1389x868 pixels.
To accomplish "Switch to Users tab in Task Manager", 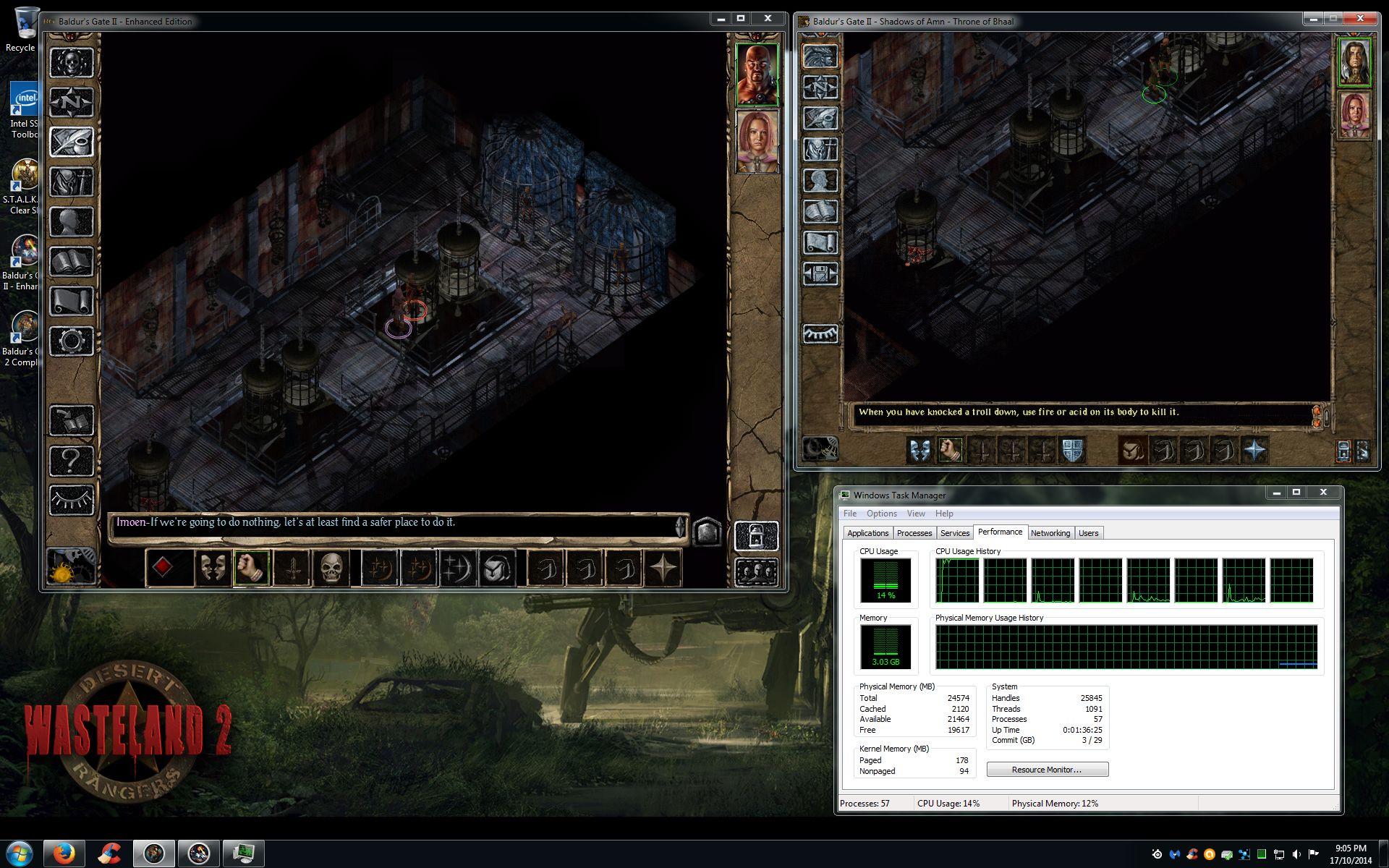I will pyautogui.click(x=1089, y=533).
